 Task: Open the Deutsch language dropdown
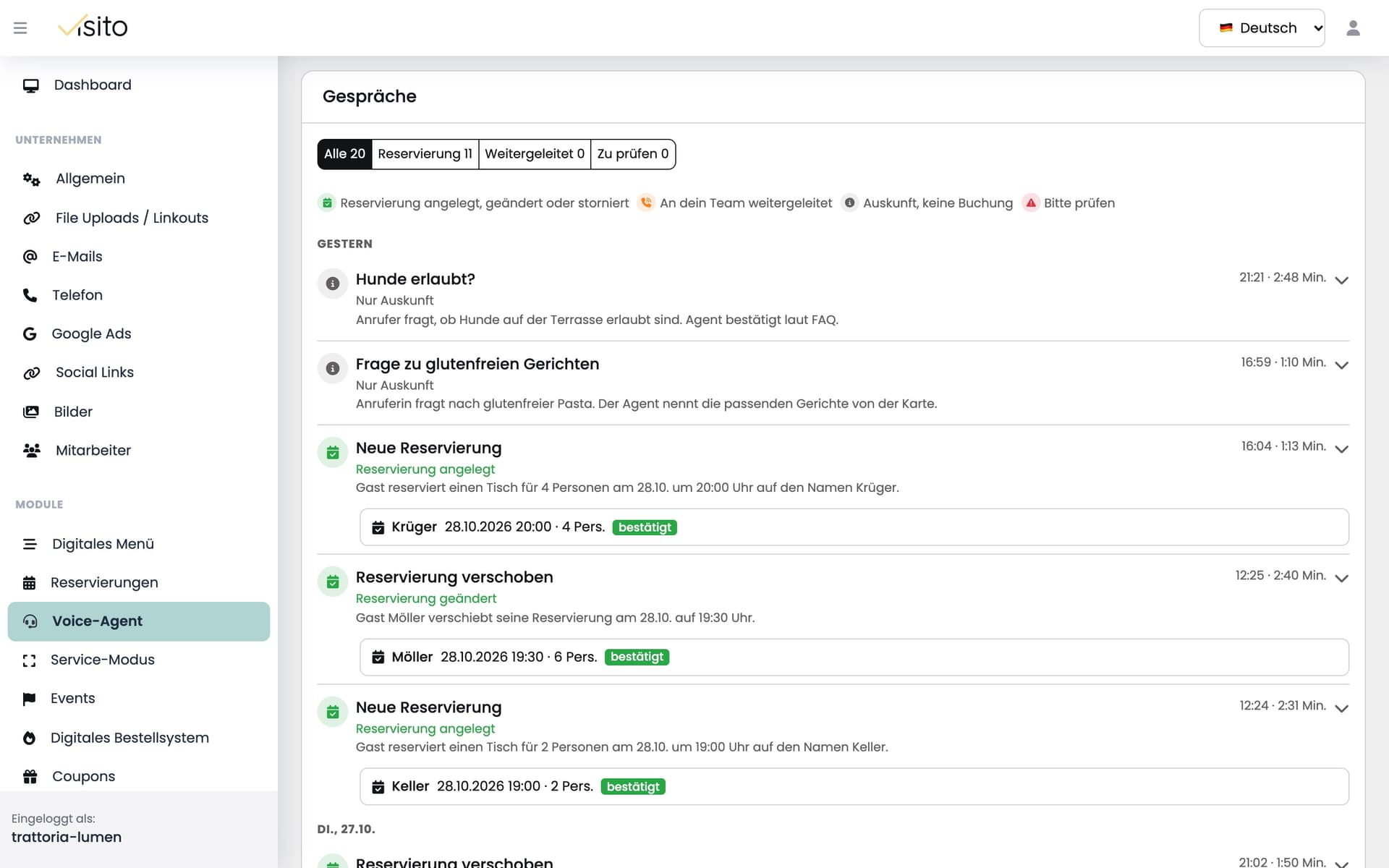pos(1262,28)
